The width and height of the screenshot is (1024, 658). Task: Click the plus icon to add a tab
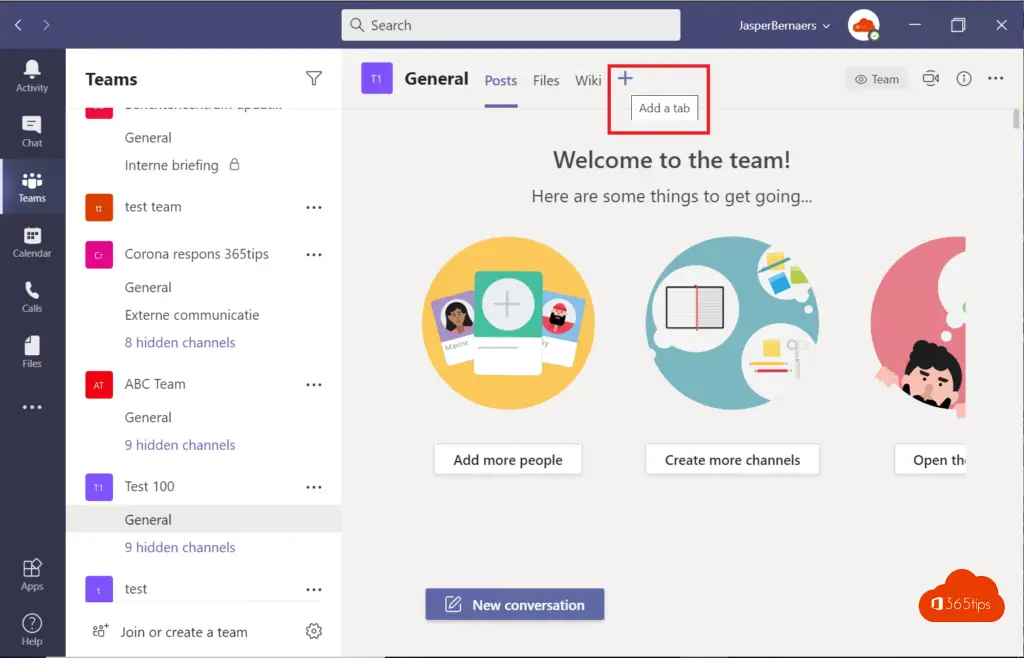point(625,78)
